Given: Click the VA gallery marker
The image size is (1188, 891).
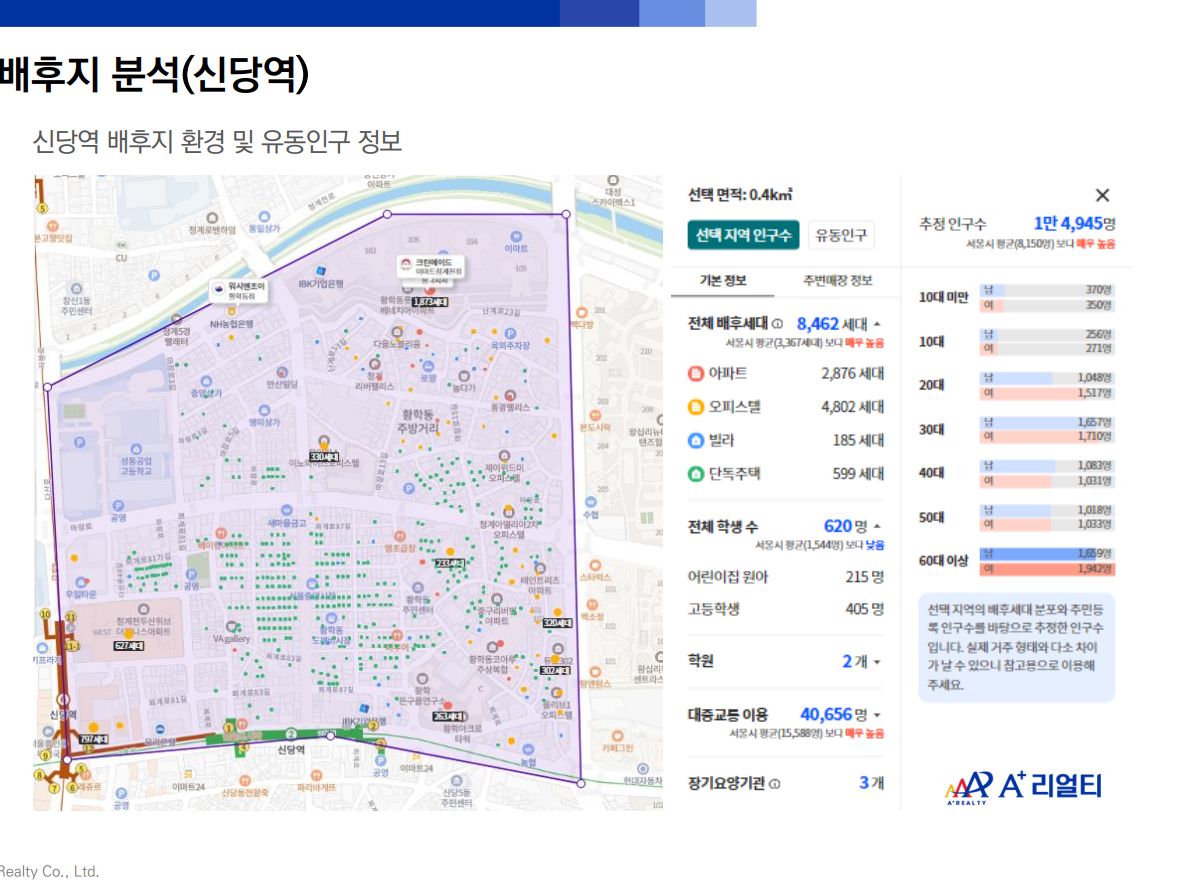Looking at the screenshot, I should pos(231,628).
